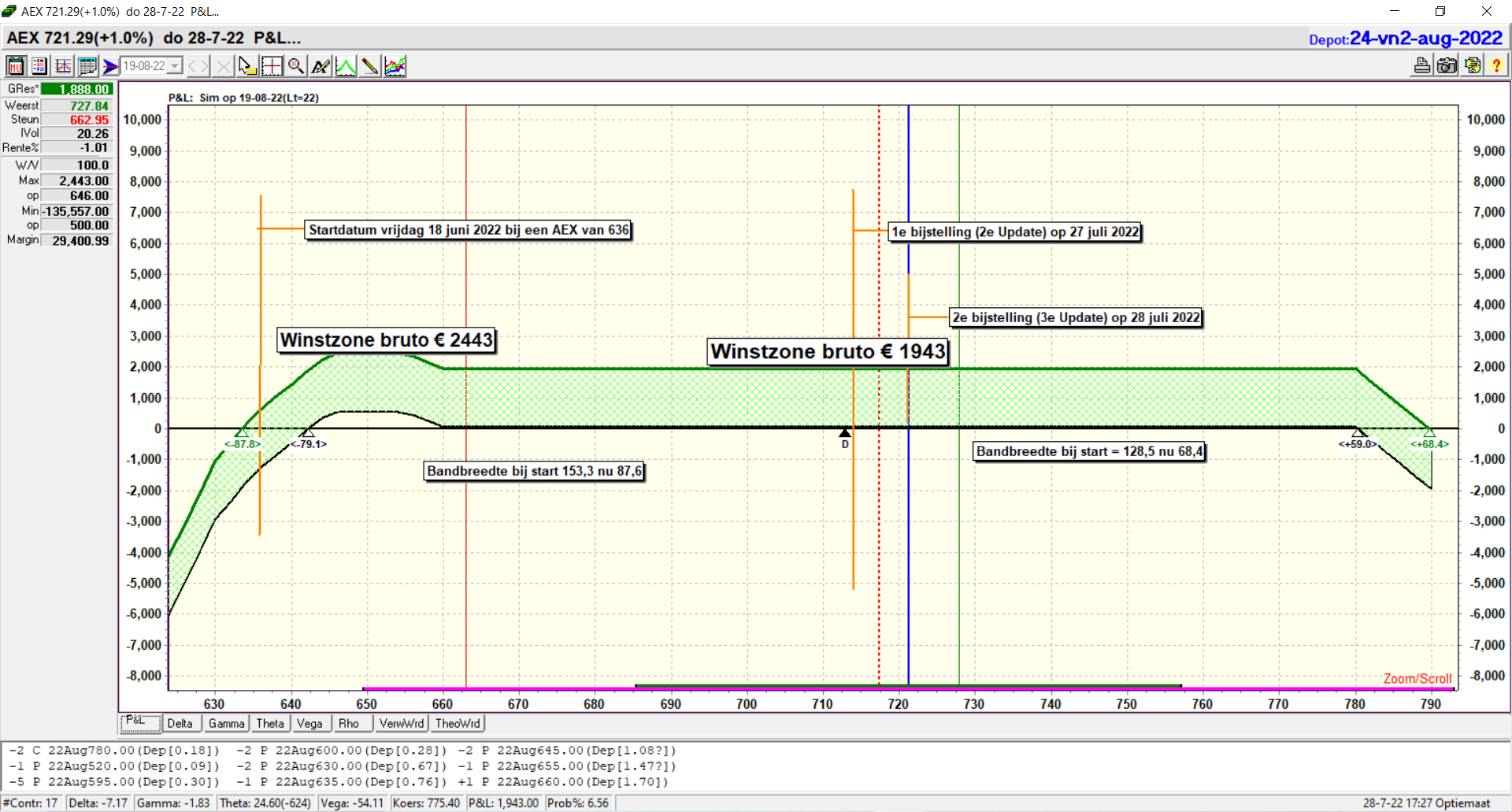Click the W/V field showing 100.0
The height and width of the screenshot is (812, 1512).
(77, 165)
